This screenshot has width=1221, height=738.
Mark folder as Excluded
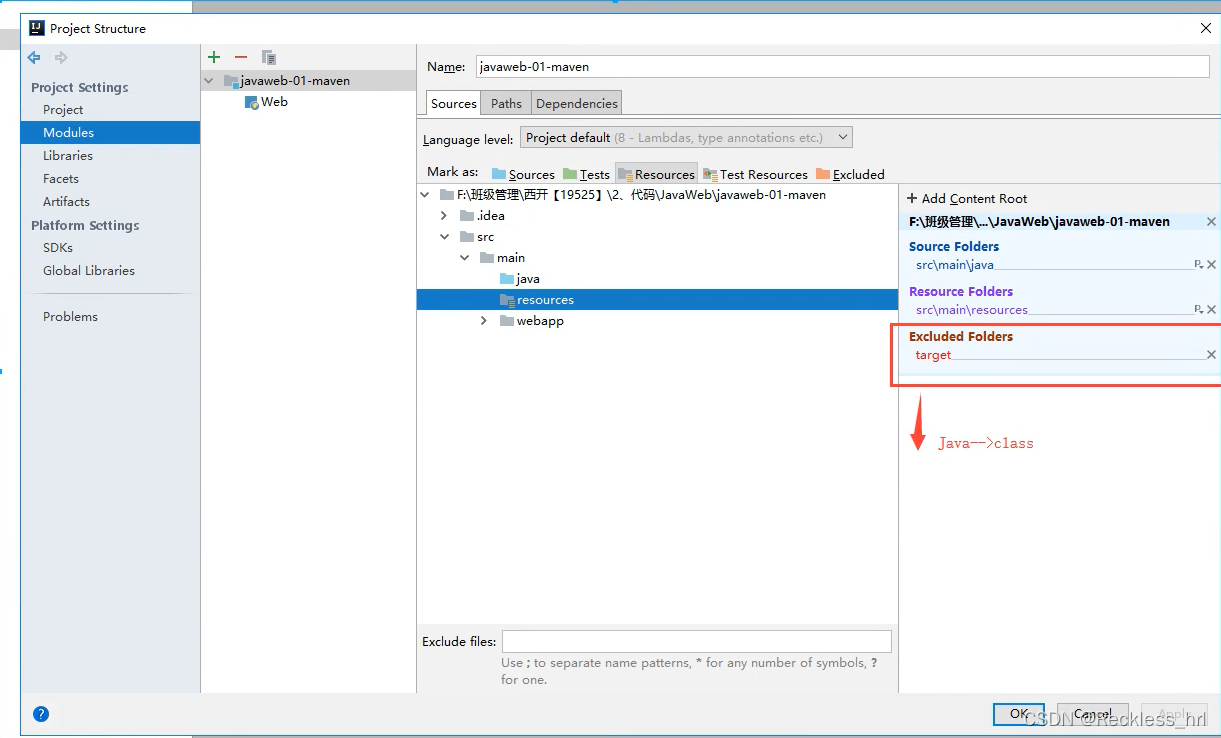pos(850,174)
